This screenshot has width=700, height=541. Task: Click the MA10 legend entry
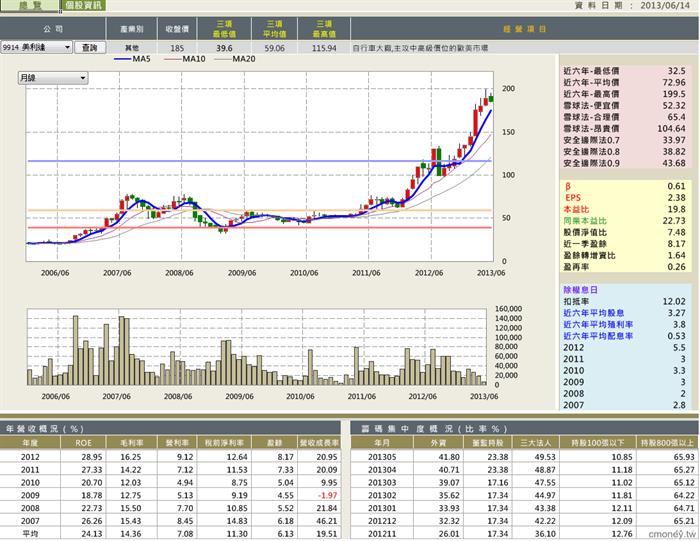pos(184,59)
